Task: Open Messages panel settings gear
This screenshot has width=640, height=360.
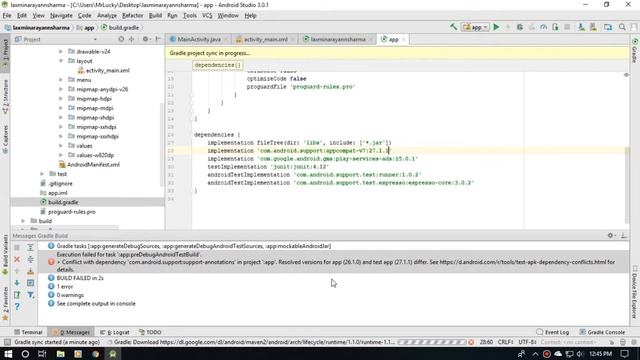Action: tap(611, 236)
